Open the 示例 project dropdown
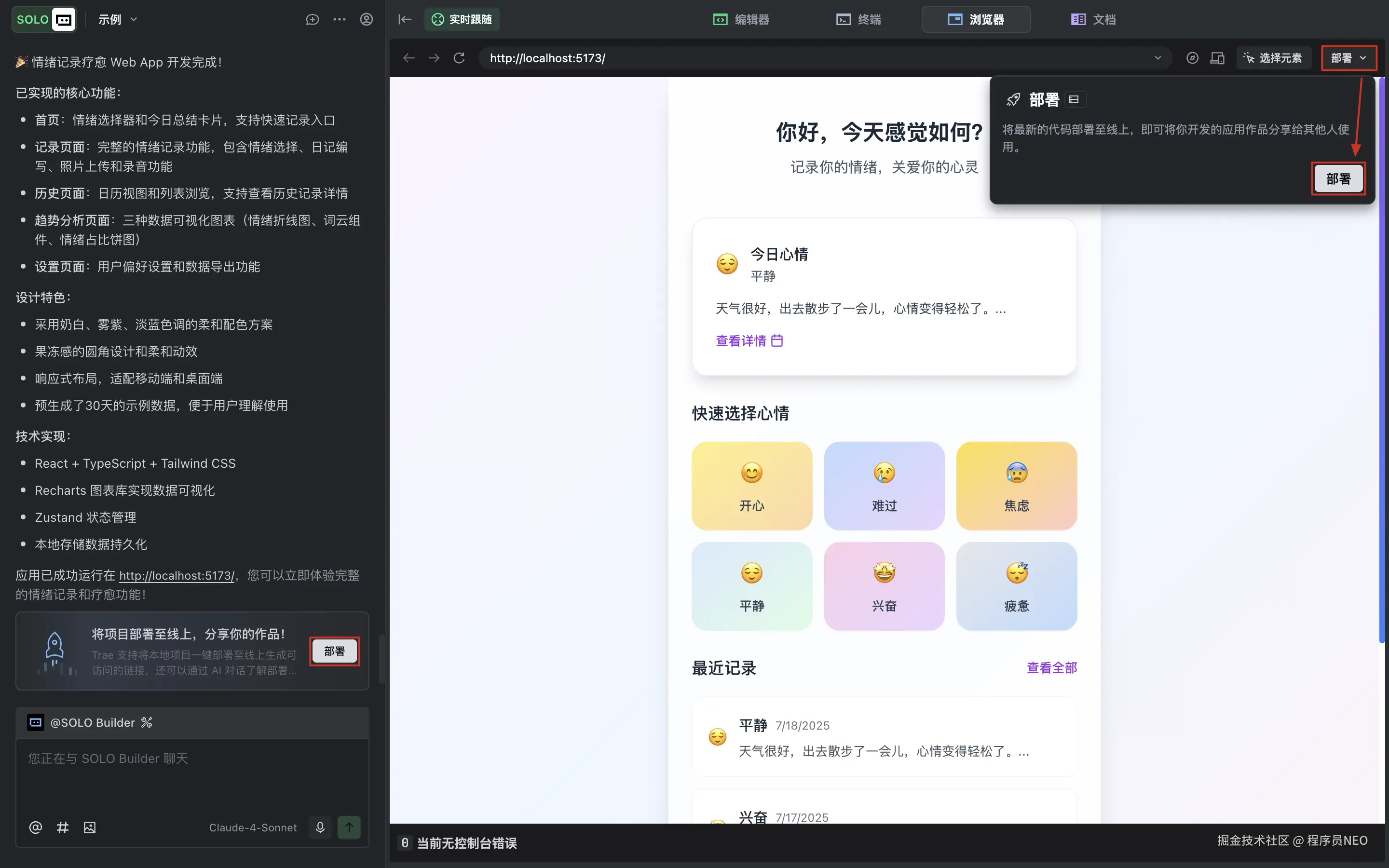 coord(117,19)
